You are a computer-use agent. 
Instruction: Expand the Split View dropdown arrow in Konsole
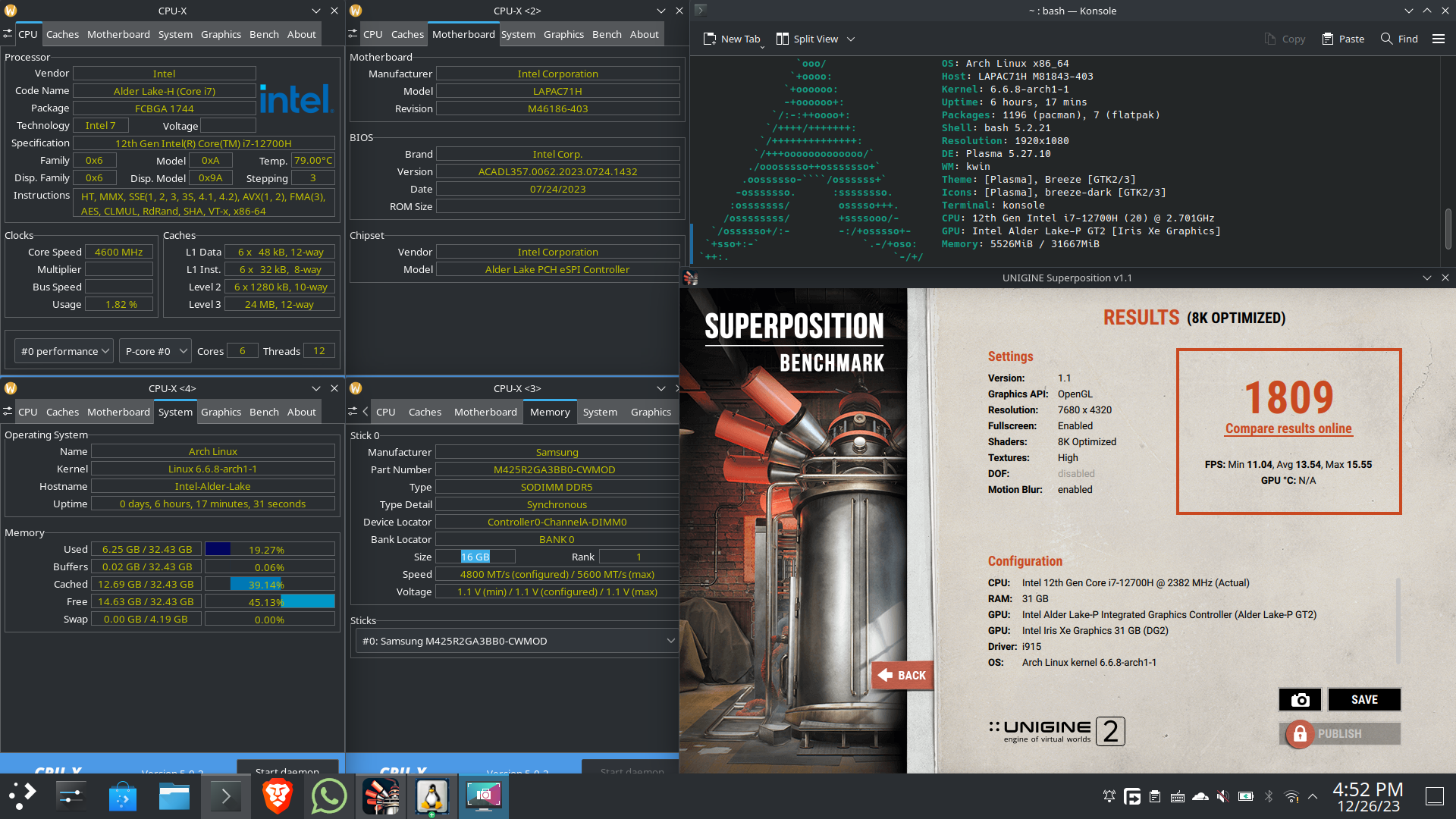[851, 39]
